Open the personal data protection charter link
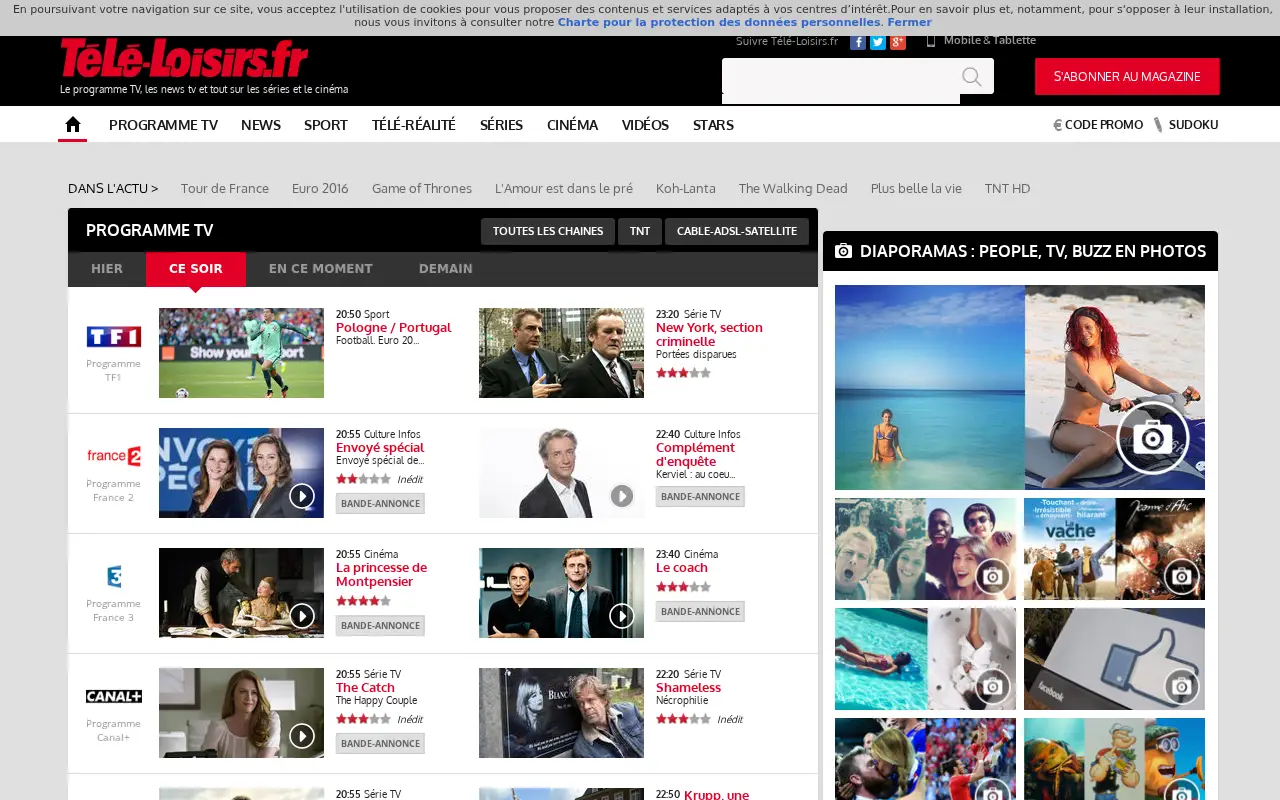Image resolution: width=1280 pixels, height=800 pixels. (x=719, y=22)
